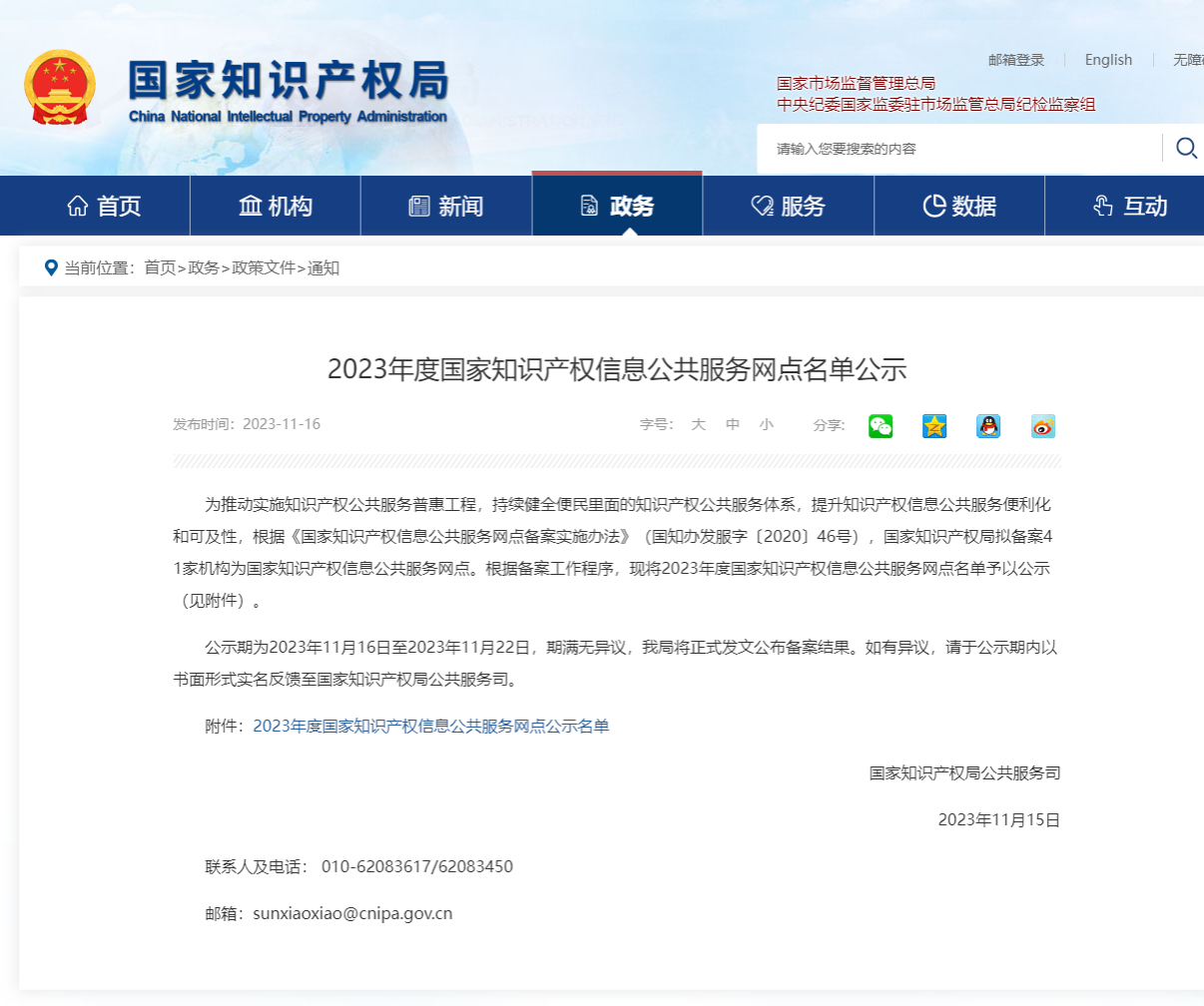Image resolution: width=1204 pixels, height=1006 pixels.
Task: Open the 数据 navigation menu
Action: pos(959,206)
